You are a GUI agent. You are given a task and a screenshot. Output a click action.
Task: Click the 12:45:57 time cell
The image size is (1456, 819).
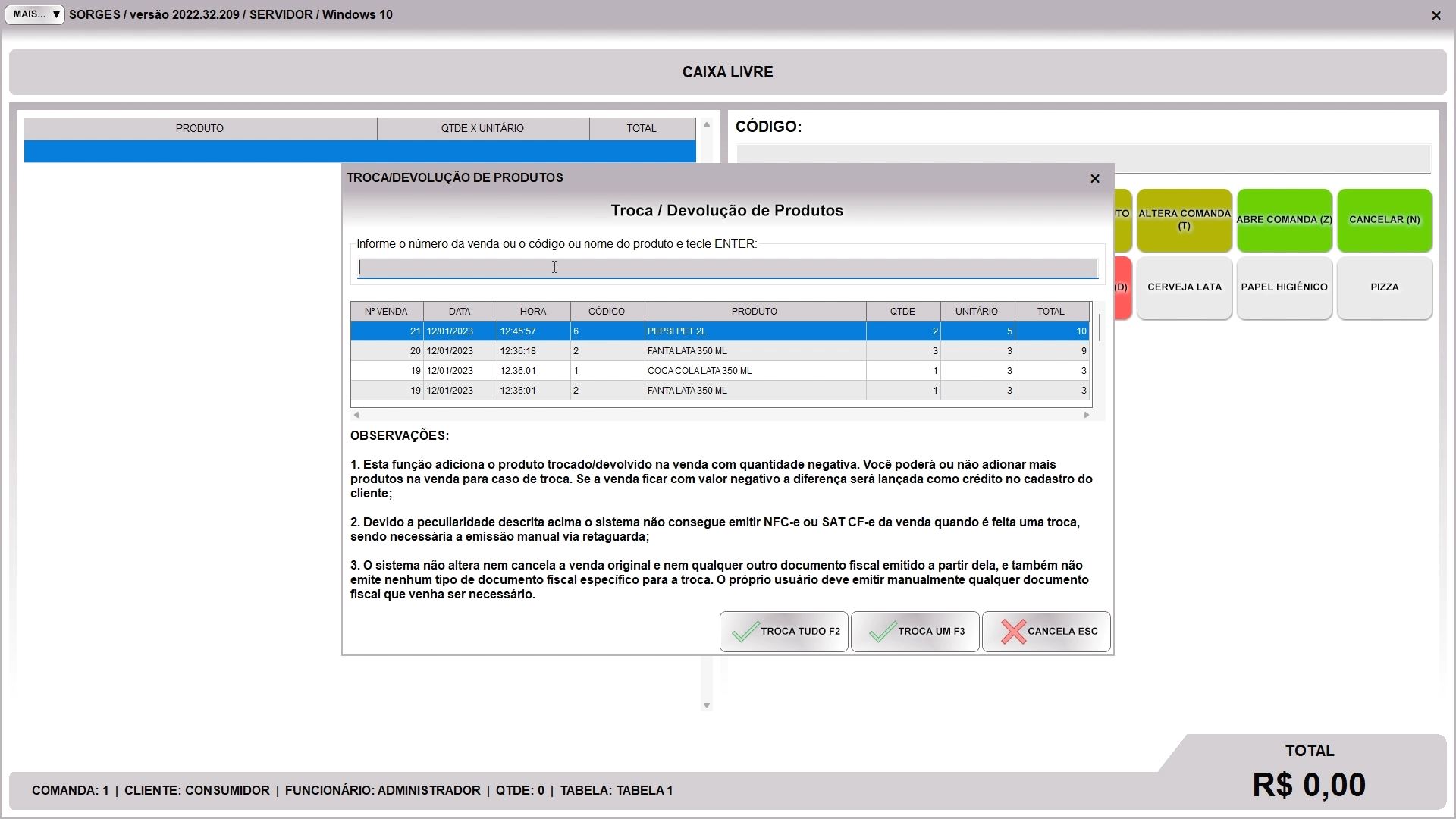point(533,331)
